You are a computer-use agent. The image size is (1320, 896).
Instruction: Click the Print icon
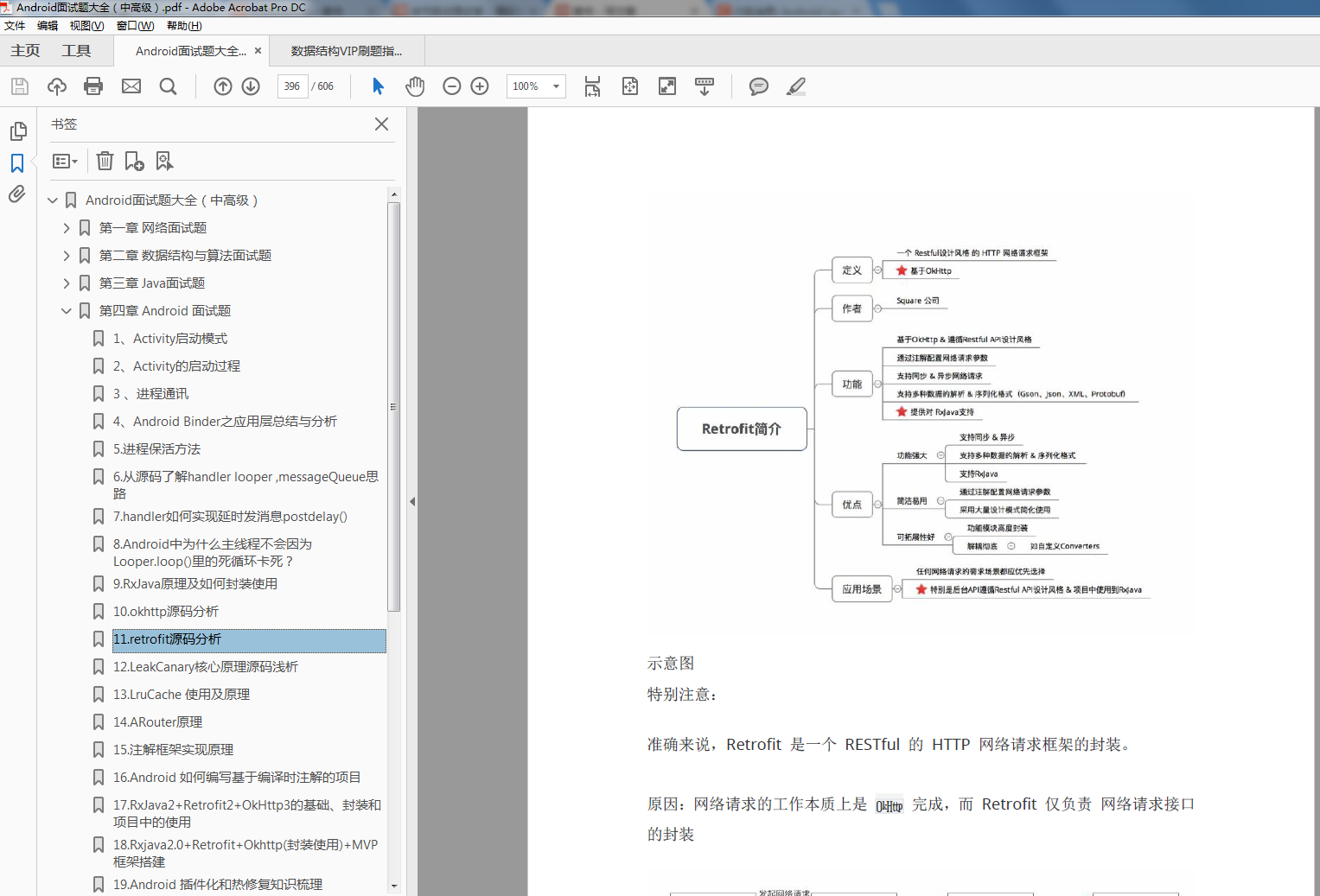click(x=93, y=86)
